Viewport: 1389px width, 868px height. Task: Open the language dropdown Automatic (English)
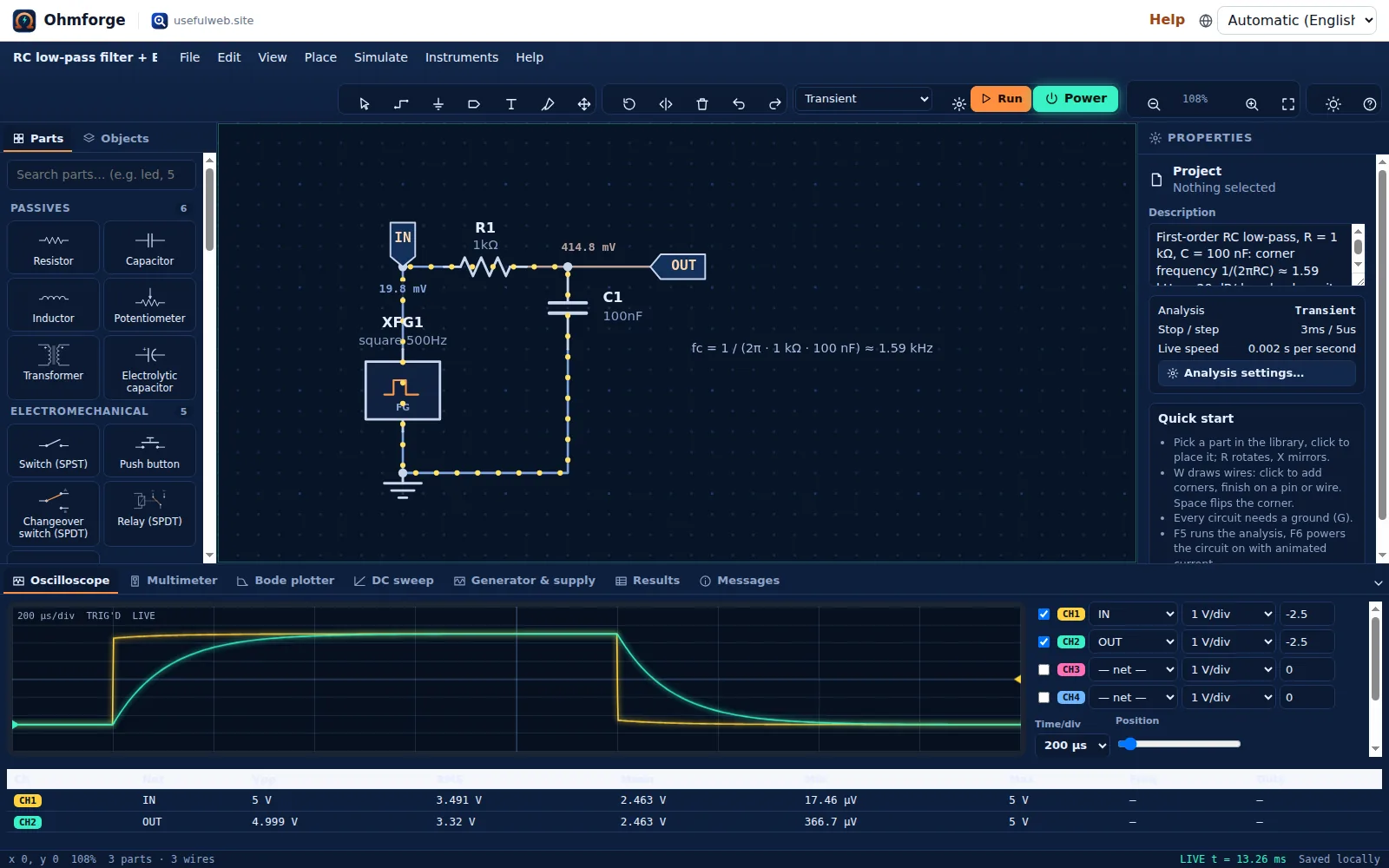point(1297,20)
